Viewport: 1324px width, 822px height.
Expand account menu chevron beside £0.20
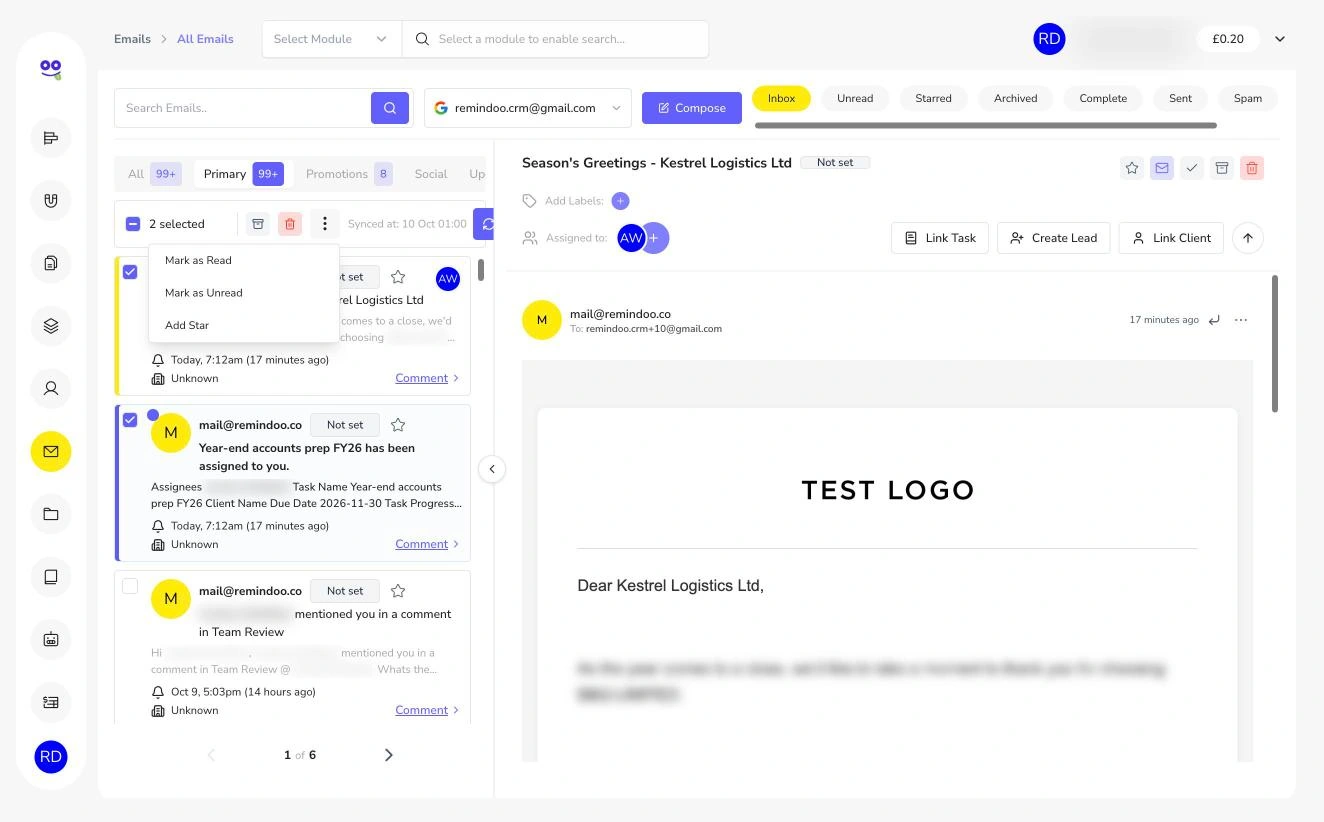pos(1280,39)
